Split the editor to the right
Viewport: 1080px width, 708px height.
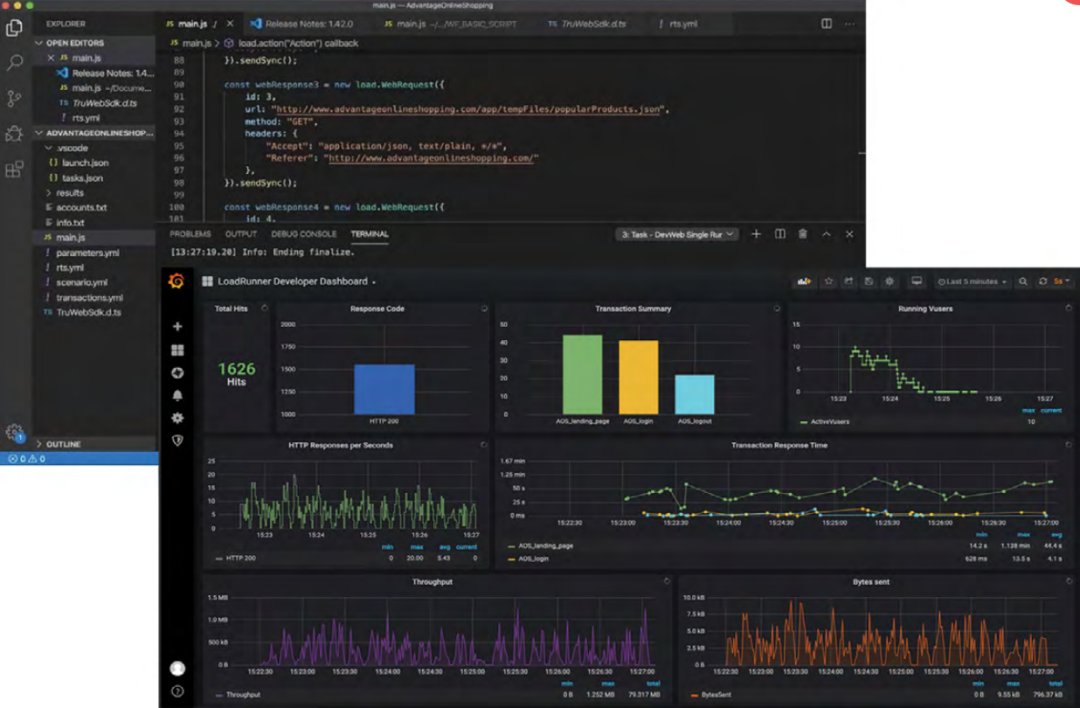pos(826,23)
